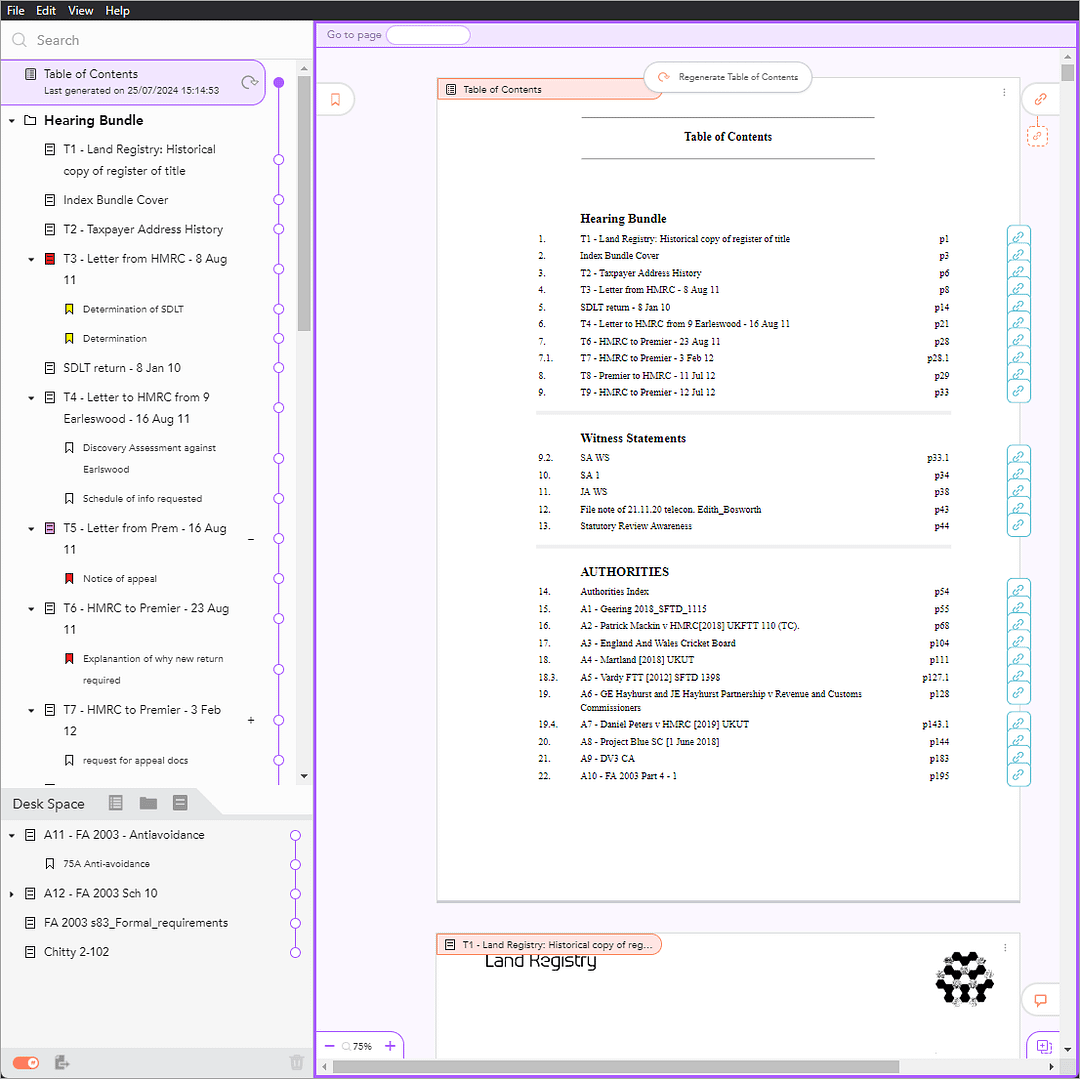Collapse the Hearing Bundle folder

(x=11, y=120)
